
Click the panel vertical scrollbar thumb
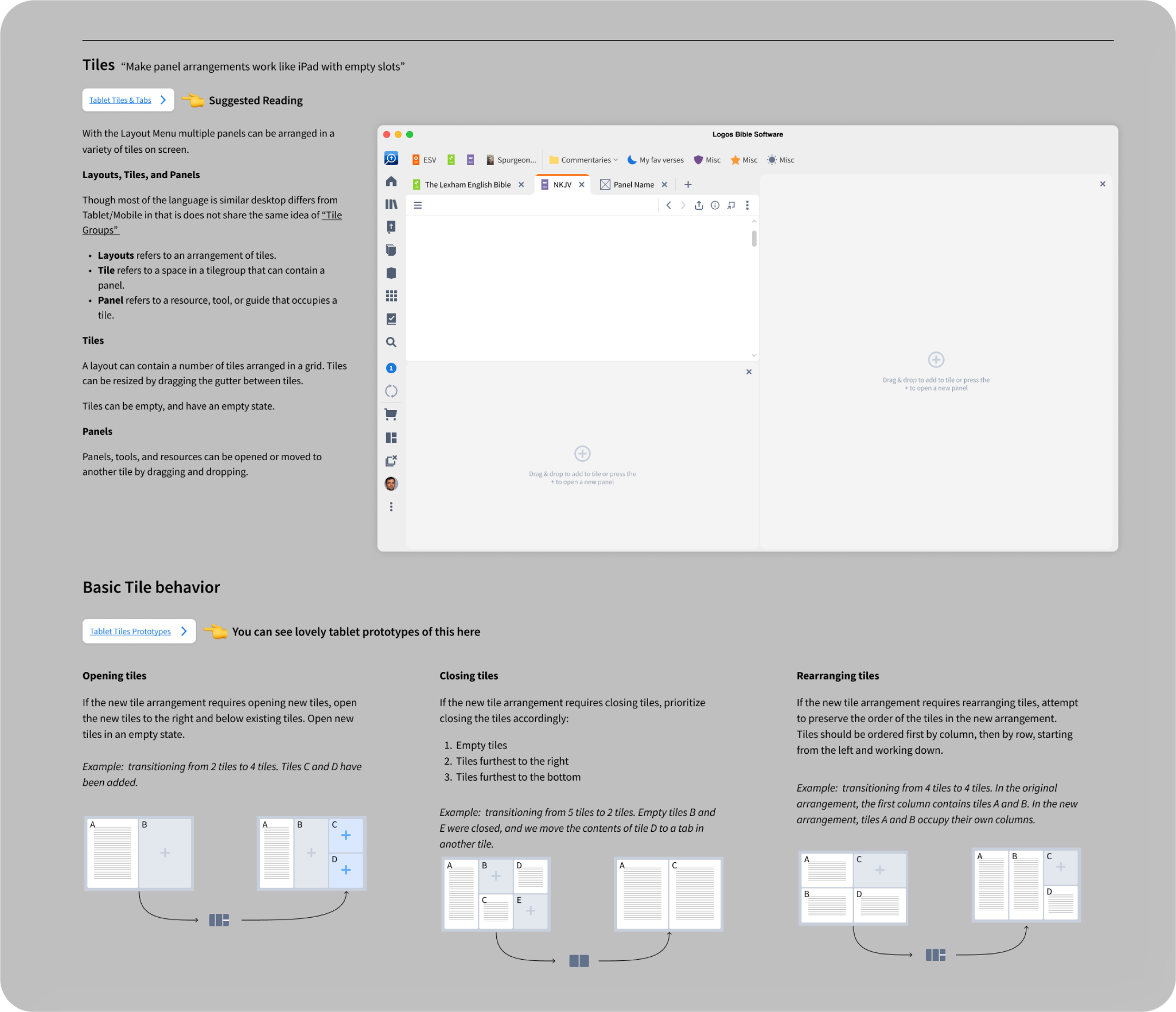[754, 239]
